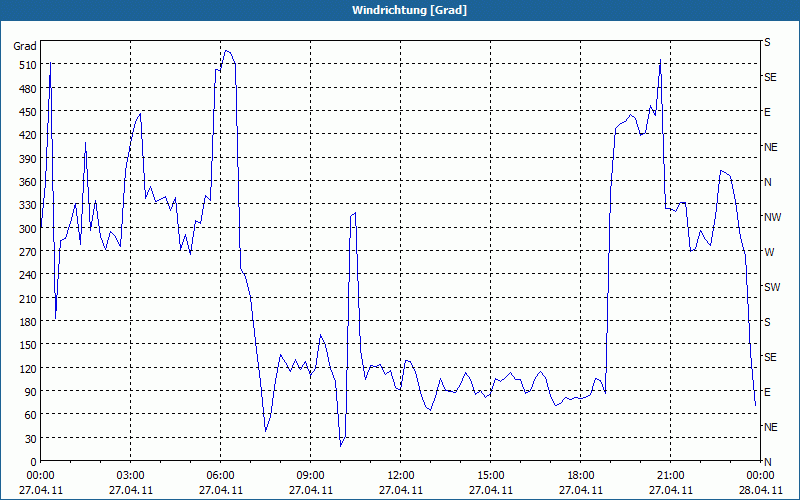Click the NW compass label
The width and height of the screenshot is (800, 500).
click(x=772, y=217)
